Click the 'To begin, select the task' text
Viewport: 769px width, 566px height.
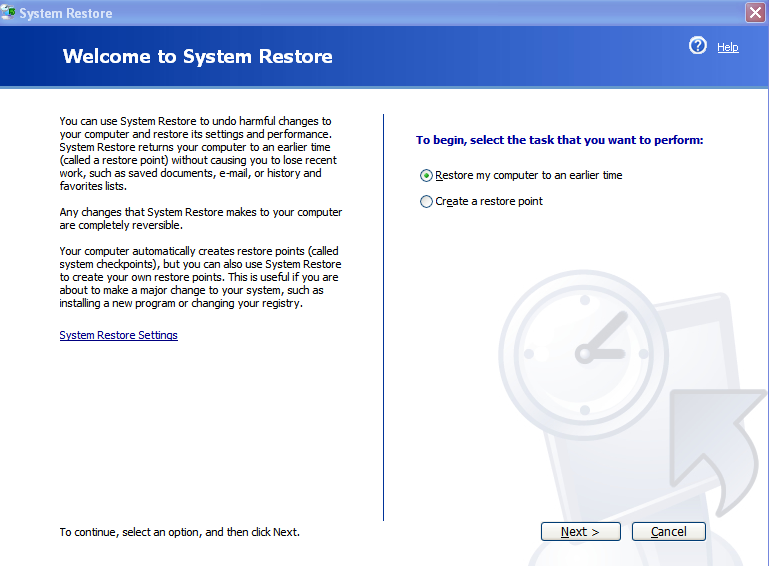(560, 140)
